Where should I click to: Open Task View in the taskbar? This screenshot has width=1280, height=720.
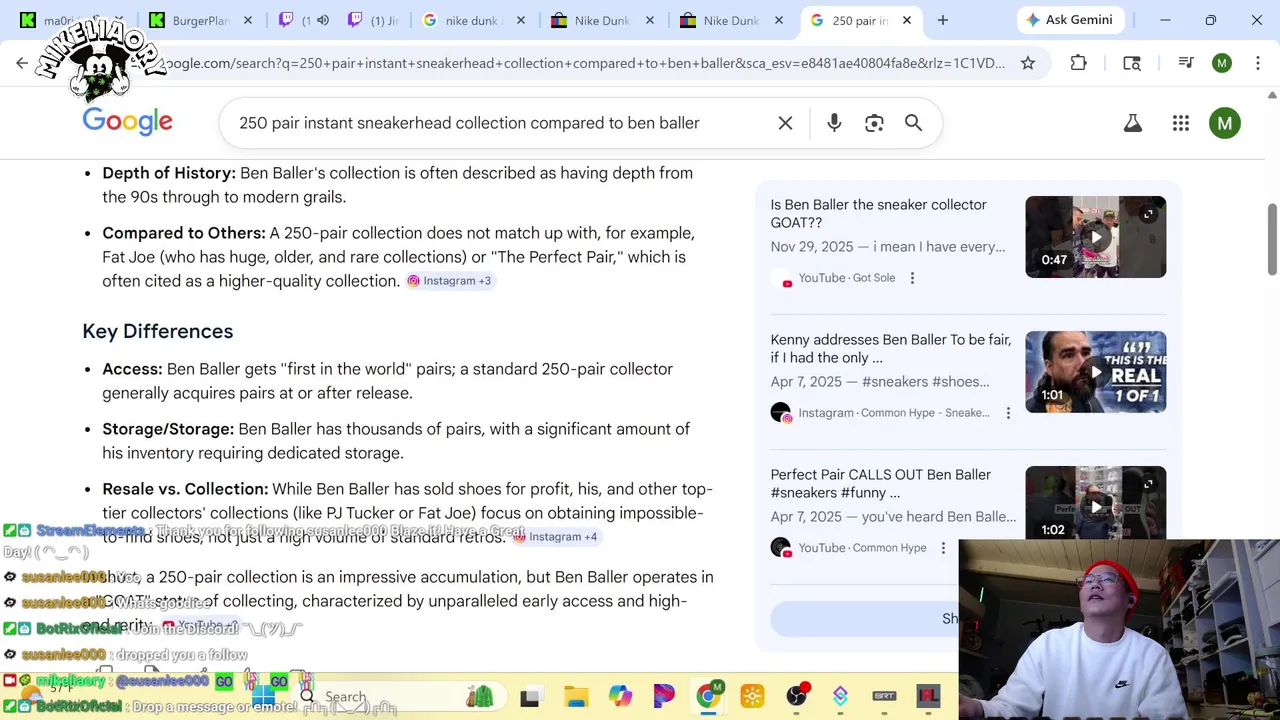[530, 696]
